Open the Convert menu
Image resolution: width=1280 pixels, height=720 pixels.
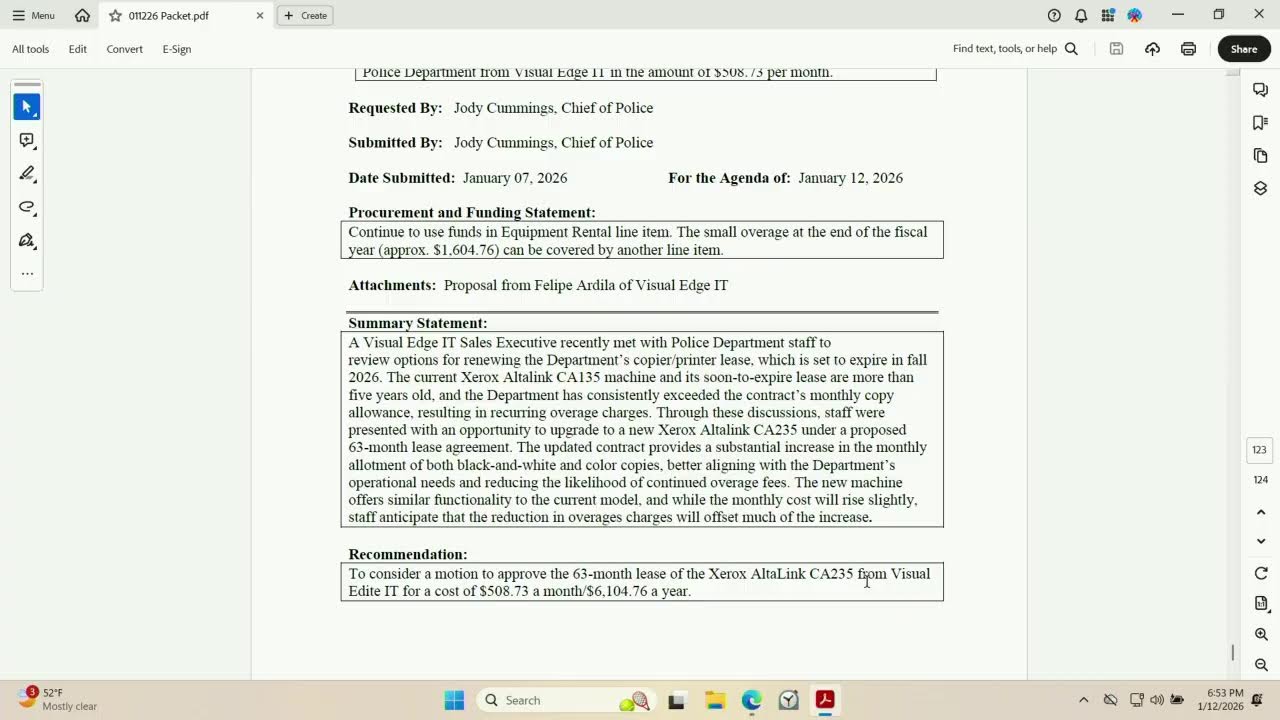pyautogui.click(x=125, y=49)
